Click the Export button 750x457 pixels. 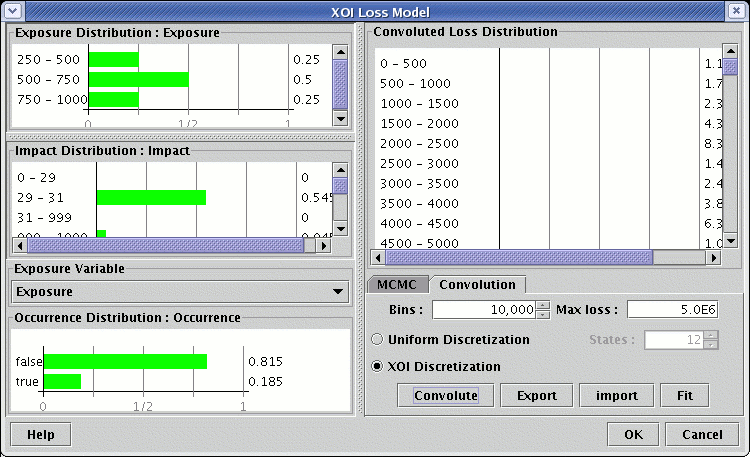pos(537,395)
